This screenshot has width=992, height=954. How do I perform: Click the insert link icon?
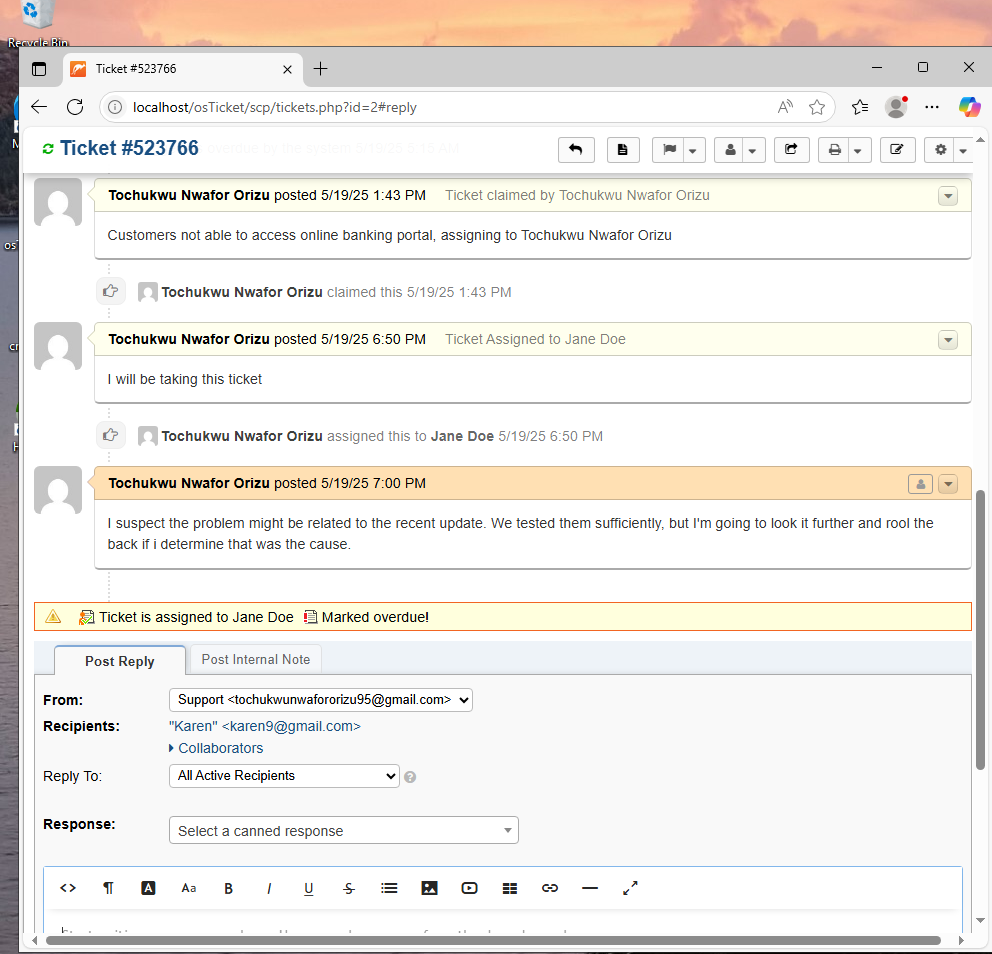pos(550,888)
